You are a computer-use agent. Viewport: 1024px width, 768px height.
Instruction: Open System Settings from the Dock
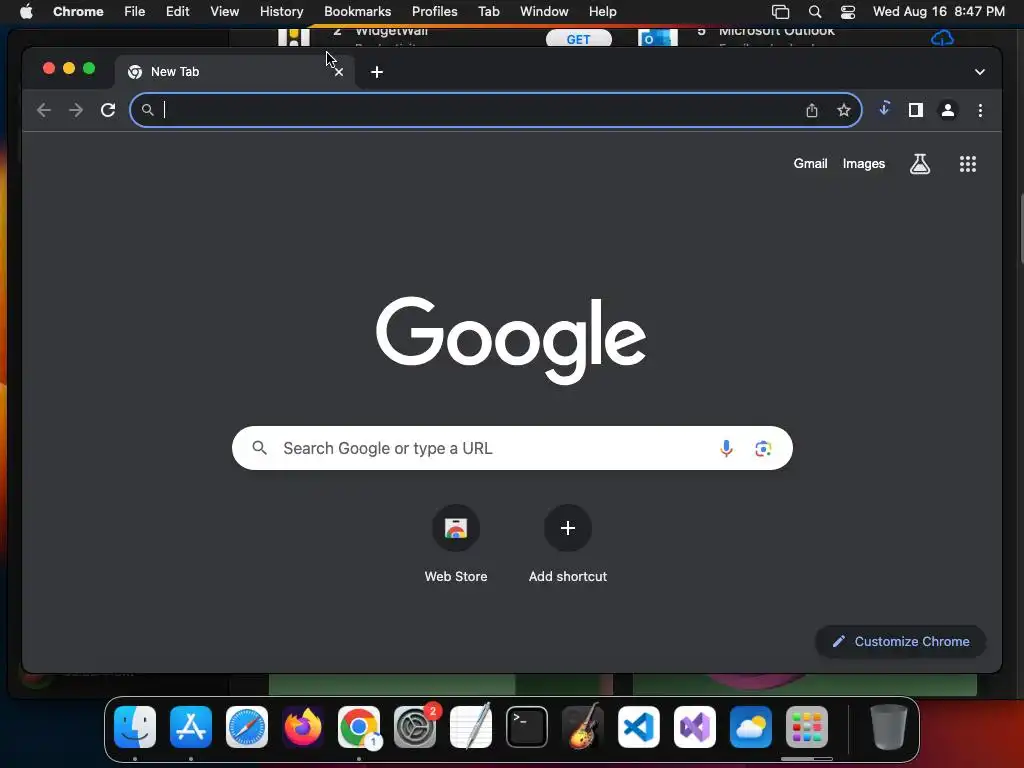click(415, 727)
